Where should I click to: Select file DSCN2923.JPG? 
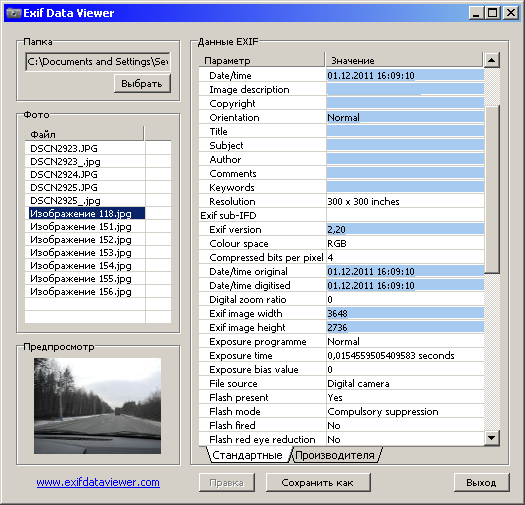pos(85,148)
